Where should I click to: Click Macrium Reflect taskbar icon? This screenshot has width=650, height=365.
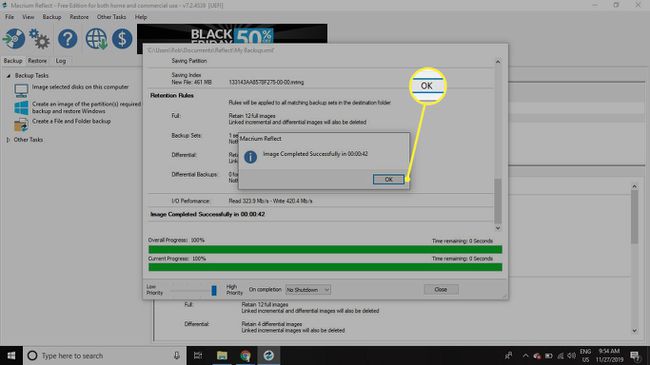click(x=269, y=355)
